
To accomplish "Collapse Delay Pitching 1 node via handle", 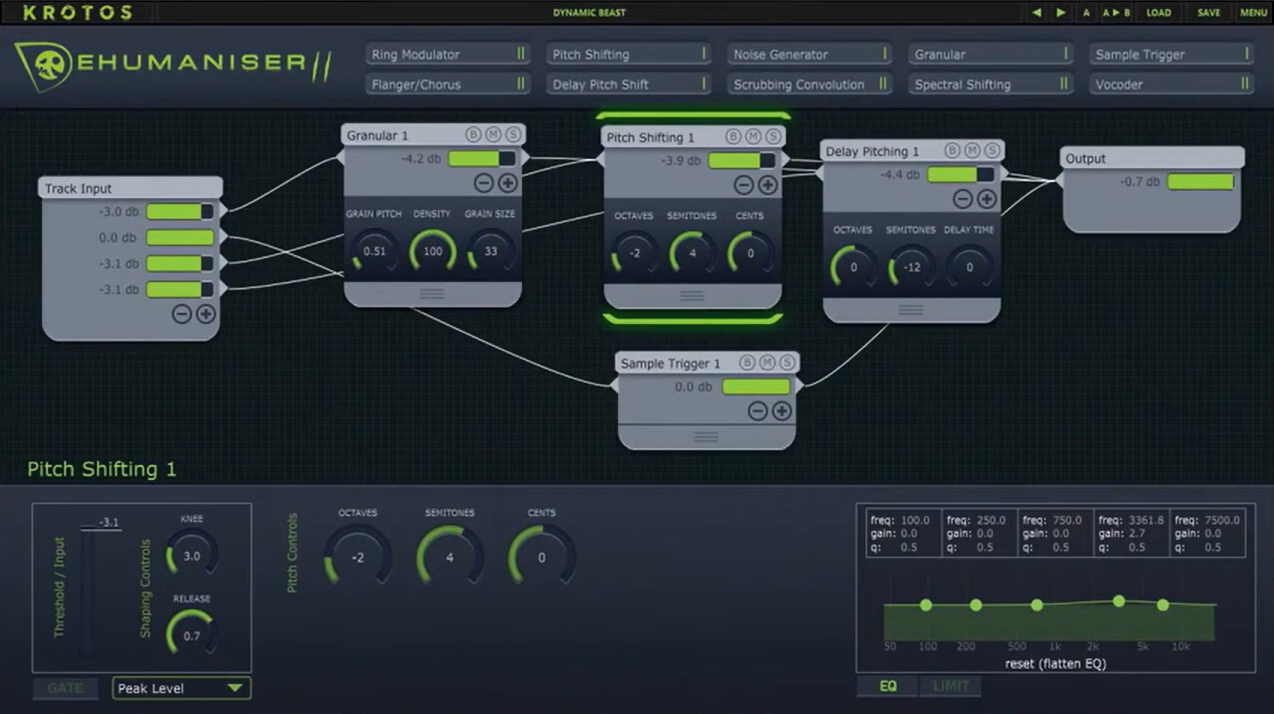I will (x=911, y=310).
